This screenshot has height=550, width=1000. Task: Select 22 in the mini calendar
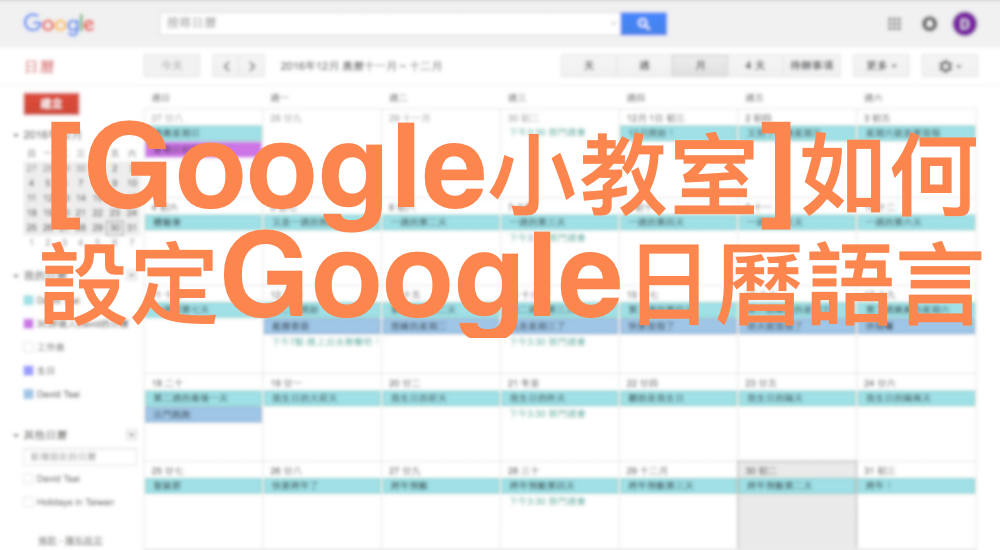[98, 212]
